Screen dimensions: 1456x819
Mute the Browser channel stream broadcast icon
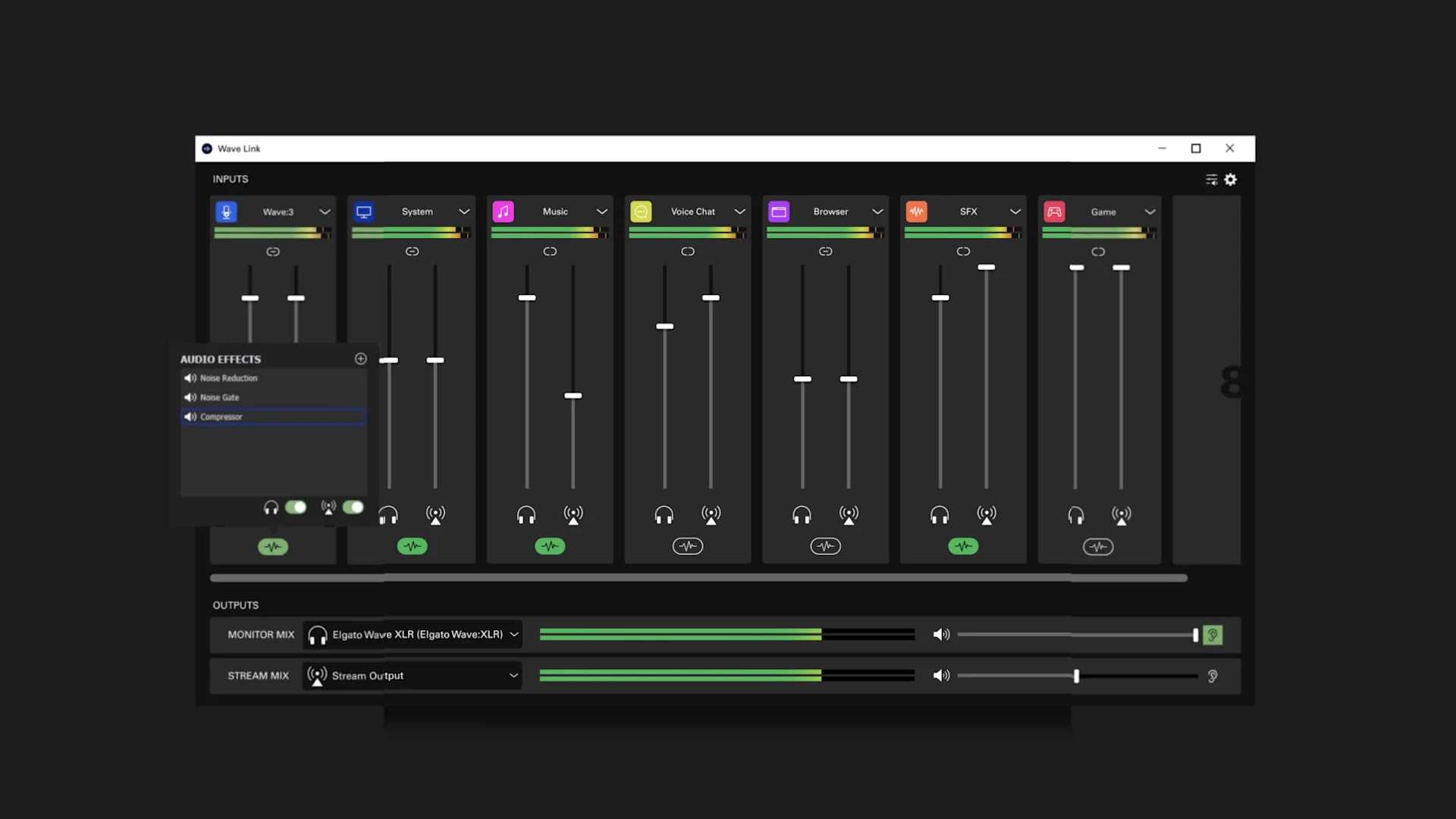849,516
